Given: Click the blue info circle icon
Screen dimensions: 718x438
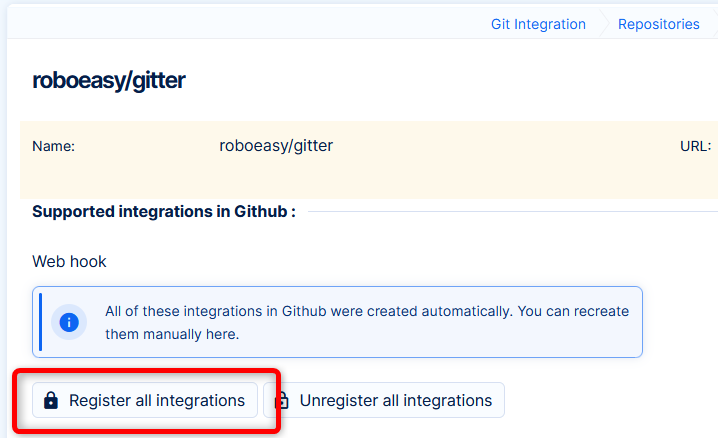Looking at the screenshot, I should pyautogui.click(x=69, y=322).
